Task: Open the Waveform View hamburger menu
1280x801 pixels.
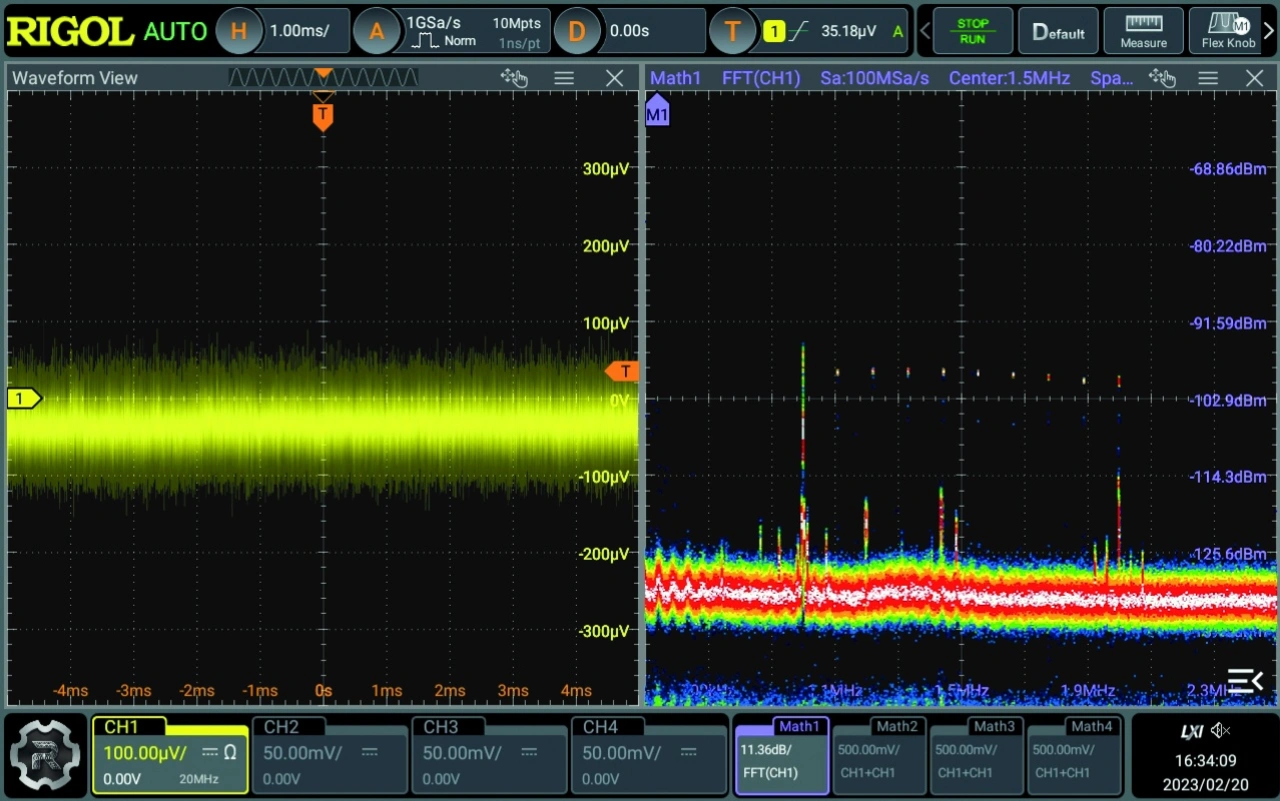Action: tap(564, 78)
